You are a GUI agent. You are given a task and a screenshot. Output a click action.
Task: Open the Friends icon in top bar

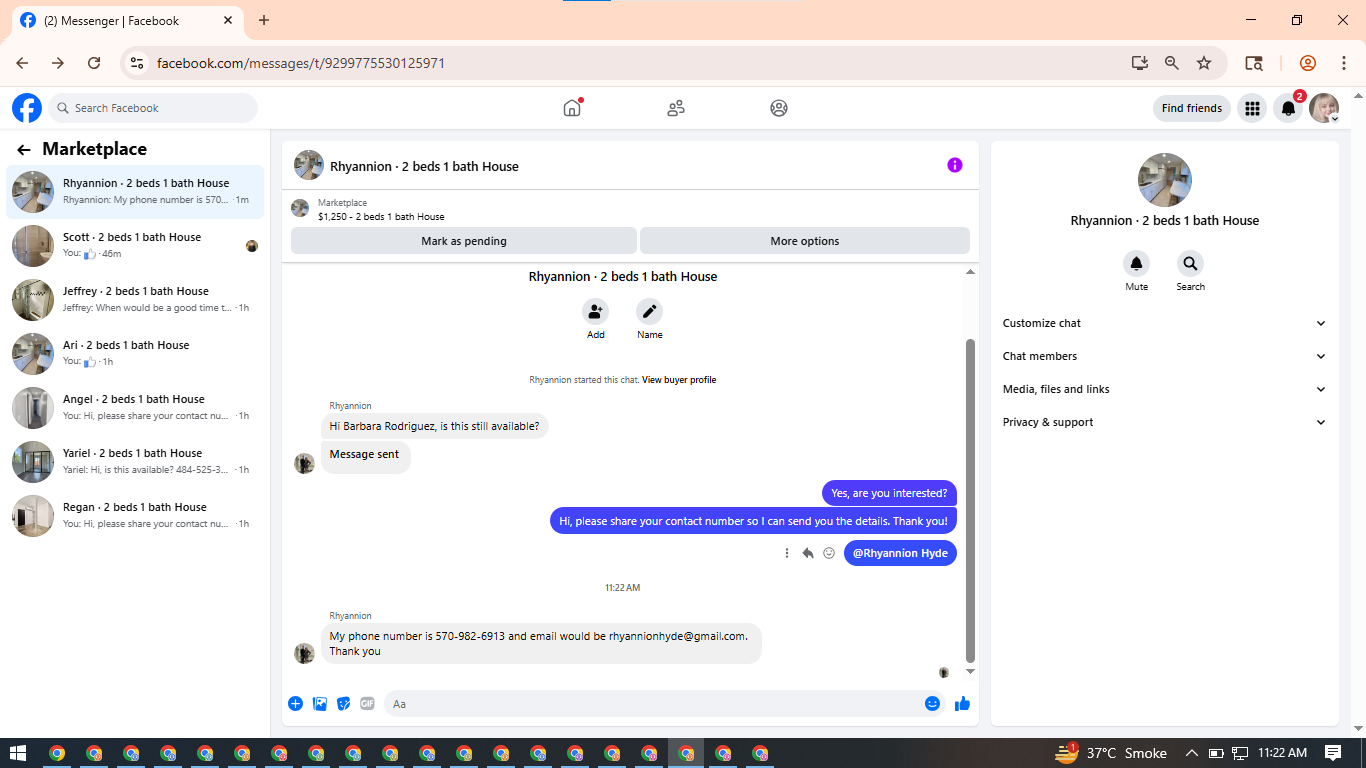click(x=676, y=108)
